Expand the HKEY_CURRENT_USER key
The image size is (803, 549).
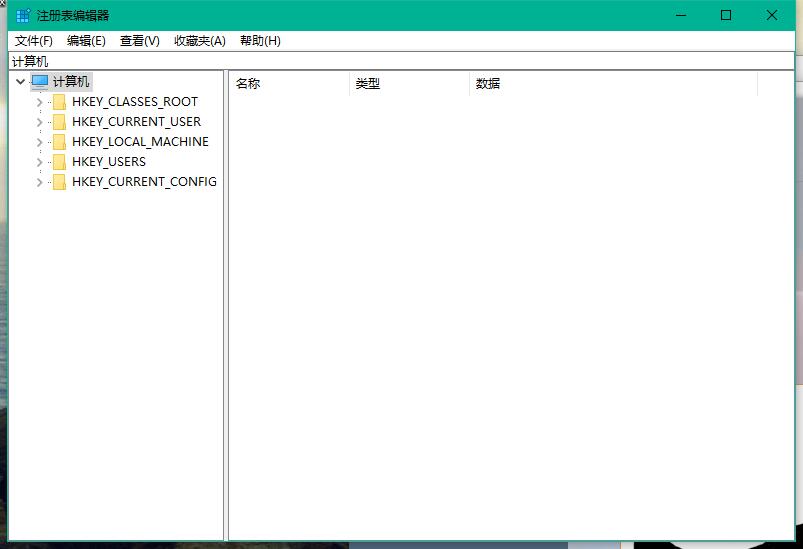(x=39, y=122)
